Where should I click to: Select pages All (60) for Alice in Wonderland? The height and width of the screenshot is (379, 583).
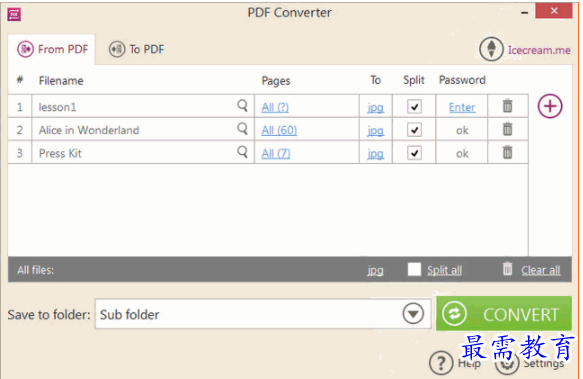(x=279, y=130)
